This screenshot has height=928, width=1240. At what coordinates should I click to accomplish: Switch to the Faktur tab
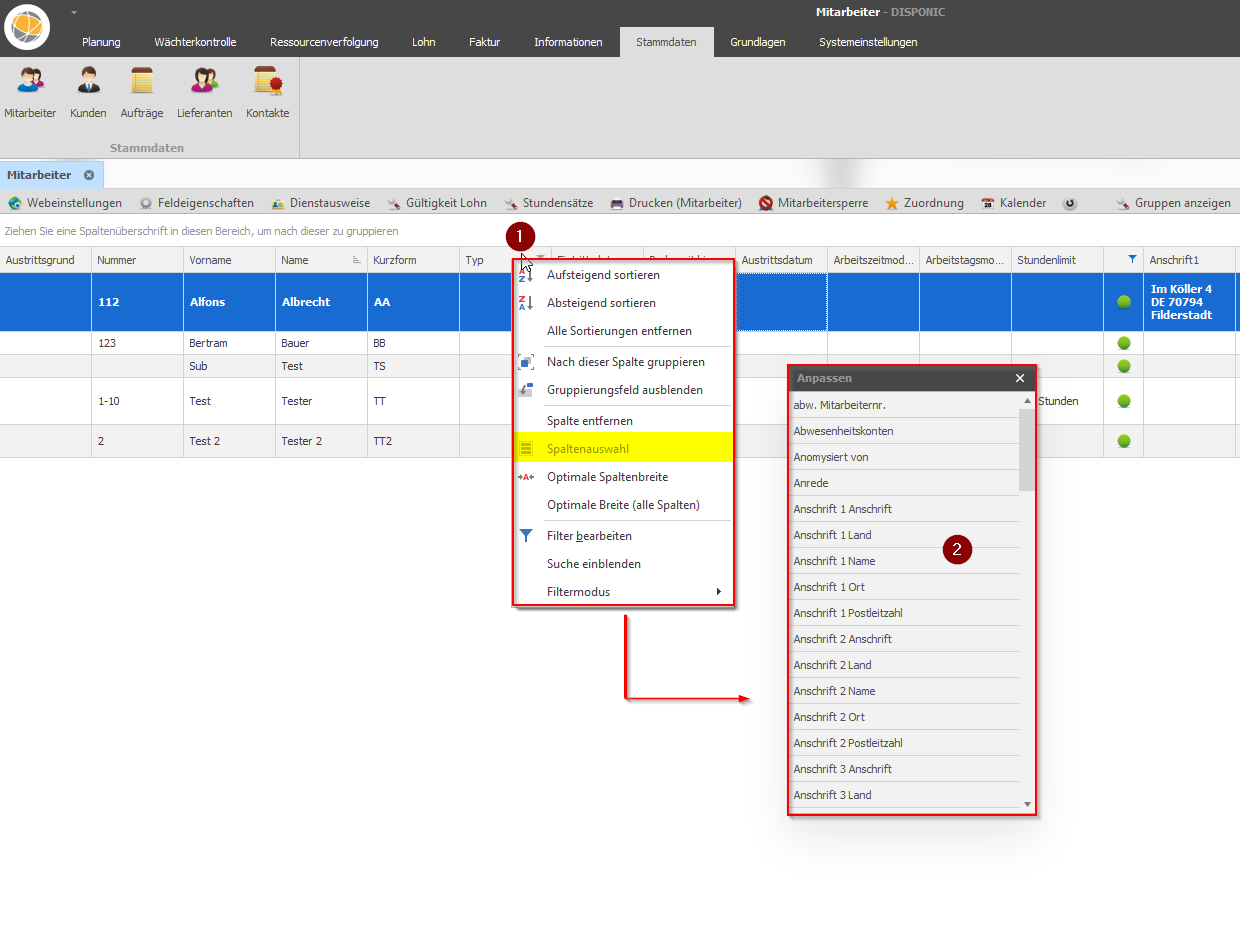pyautogui.click(x=484, y=42)
